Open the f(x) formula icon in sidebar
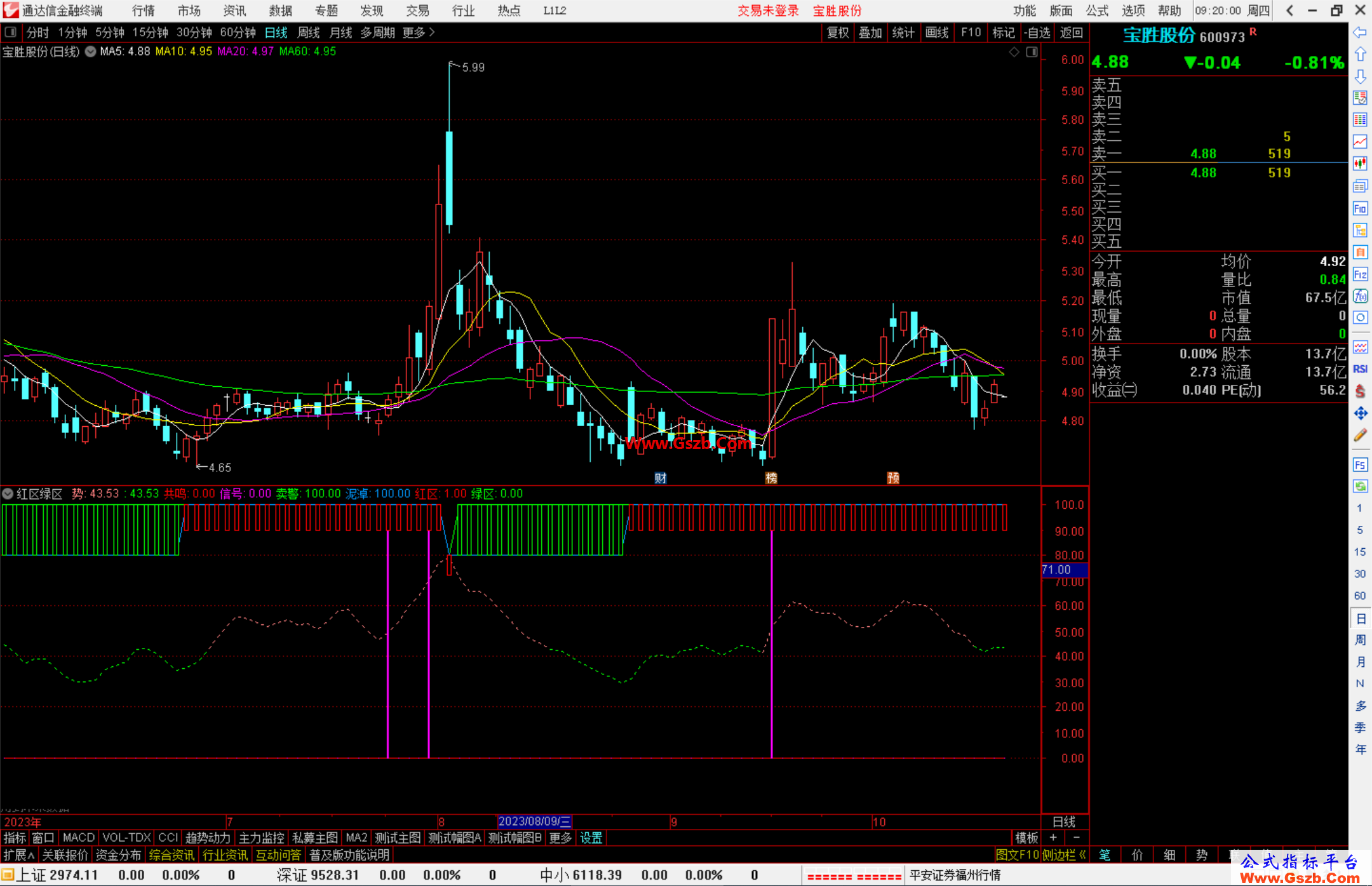The width and height of the screenshot is (1372, 886). [1360, 297]
